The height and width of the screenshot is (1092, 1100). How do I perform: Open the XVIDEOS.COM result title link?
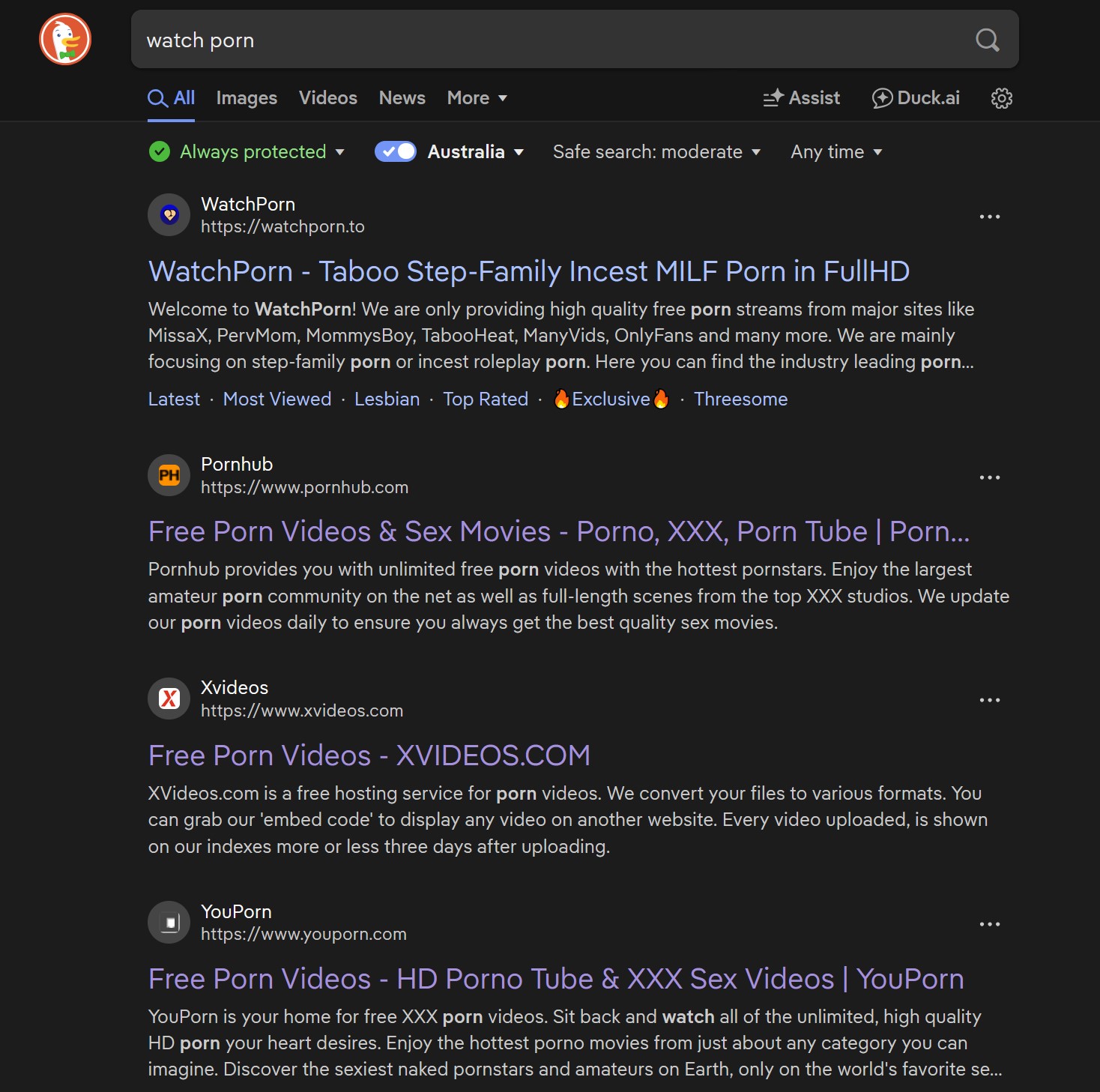pyautogui.click(x=369, y=755)
